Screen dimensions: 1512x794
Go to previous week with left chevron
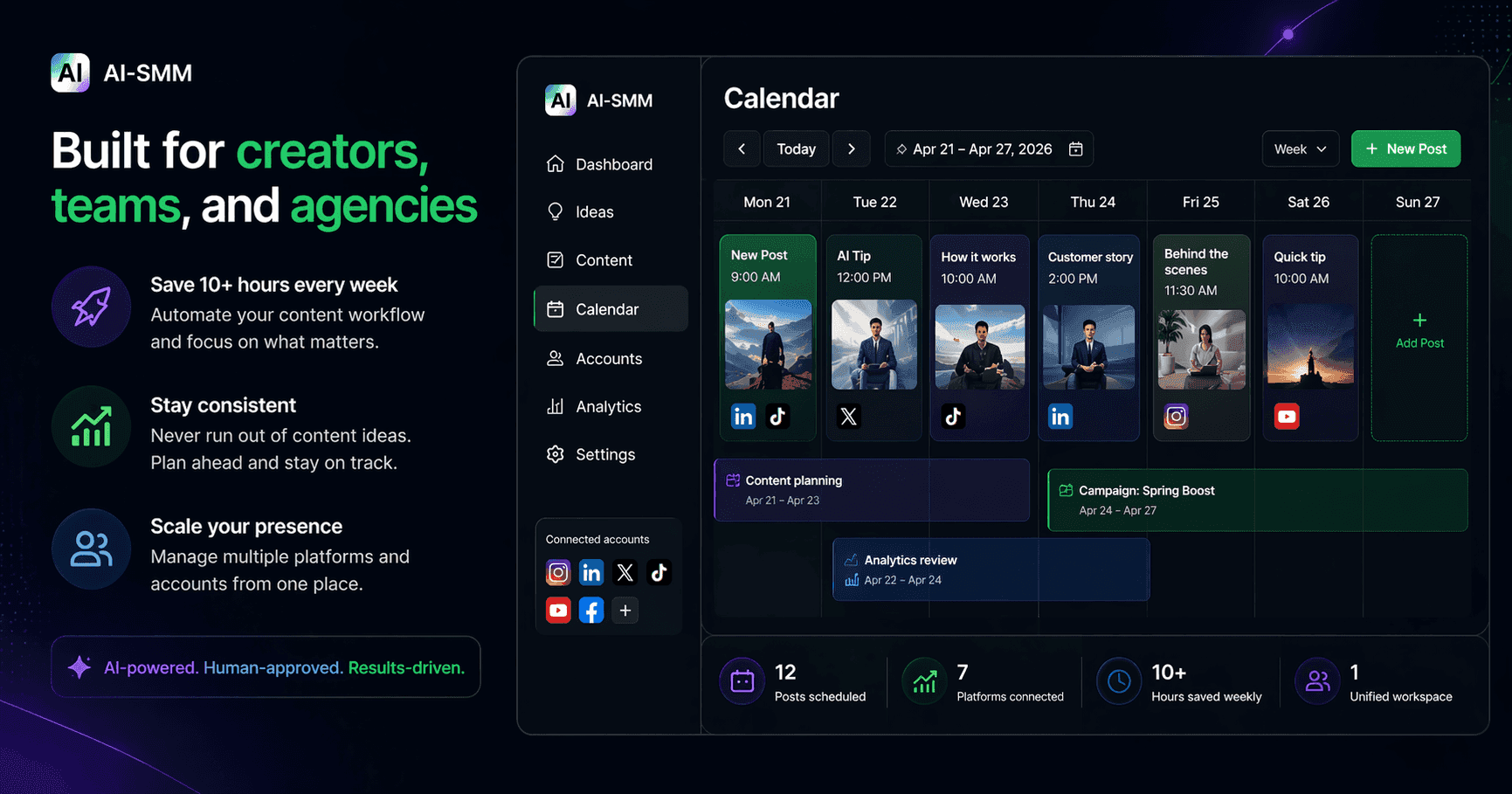click(742, 149)
